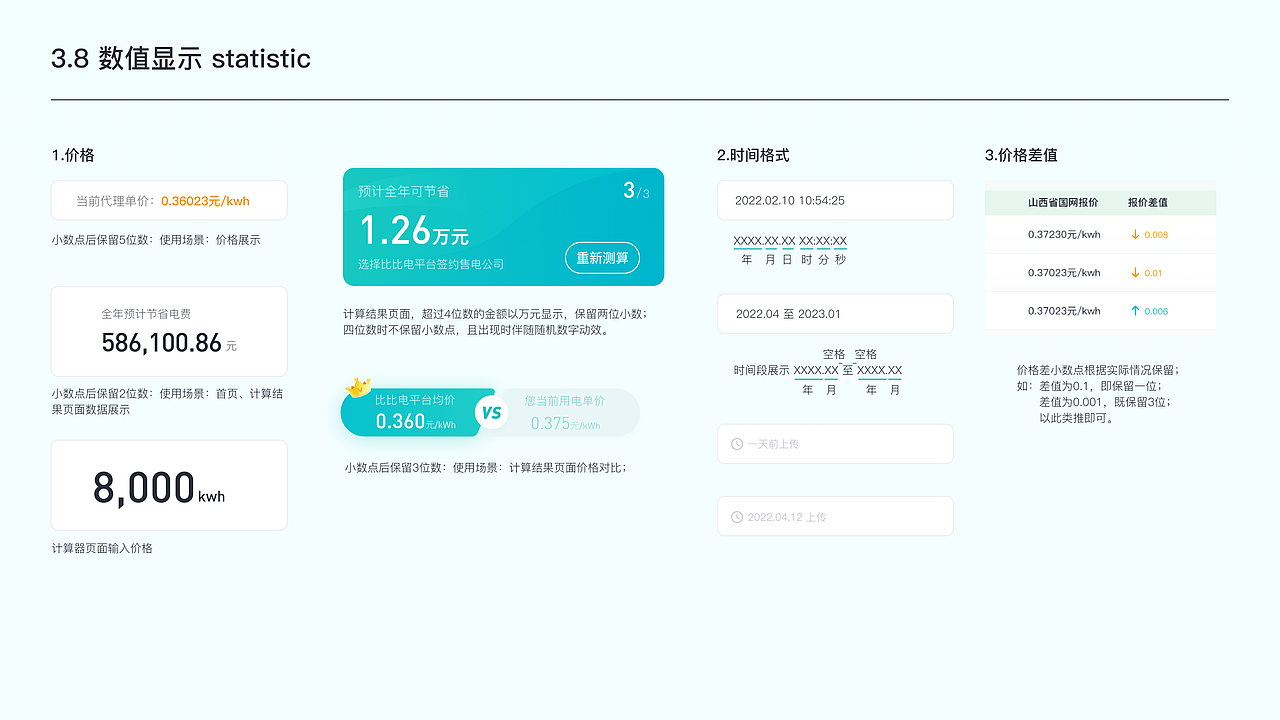Select the 8,000 kwh input card
The image size is (1280, 720).
[x=168, y=484]
